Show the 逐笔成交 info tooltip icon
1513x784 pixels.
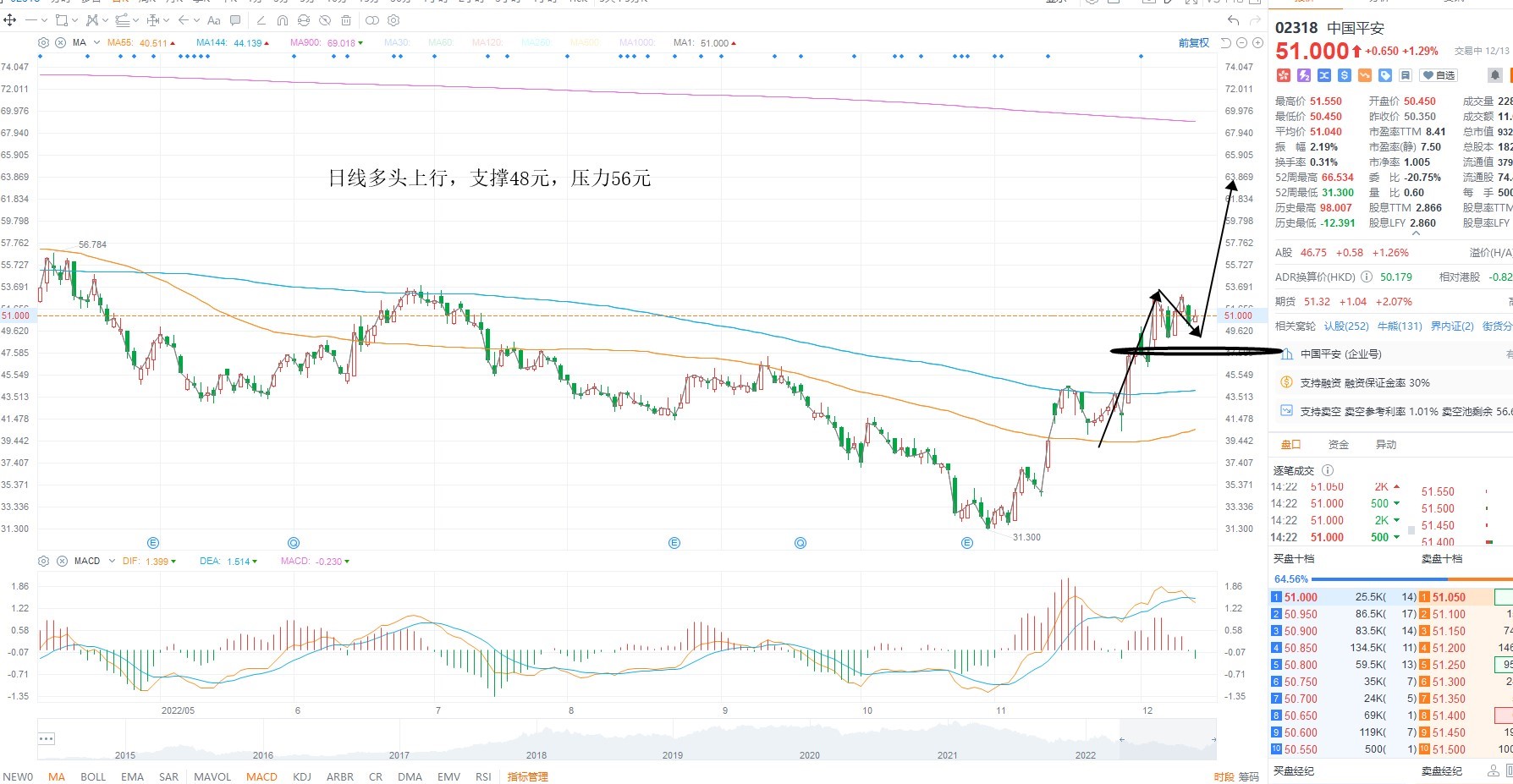[x=1327, y=470]
